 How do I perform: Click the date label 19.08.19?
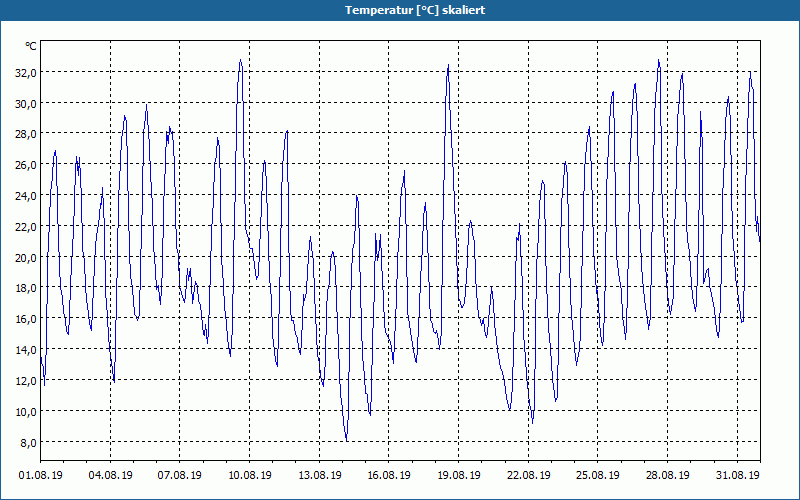click(459, 475)
